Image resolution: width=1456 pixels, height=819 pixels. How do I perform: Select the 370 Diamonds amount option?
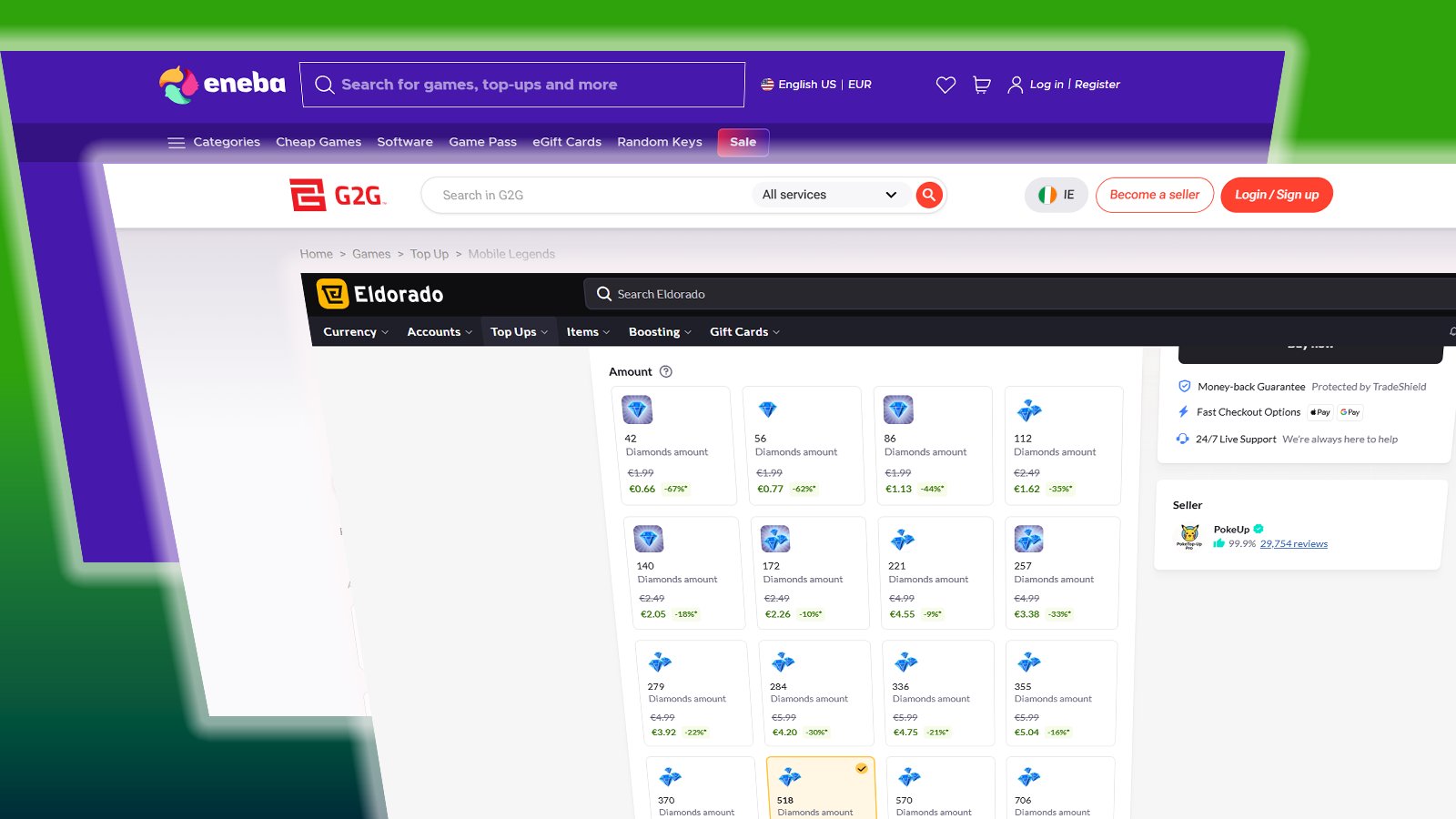pos(701,788)
